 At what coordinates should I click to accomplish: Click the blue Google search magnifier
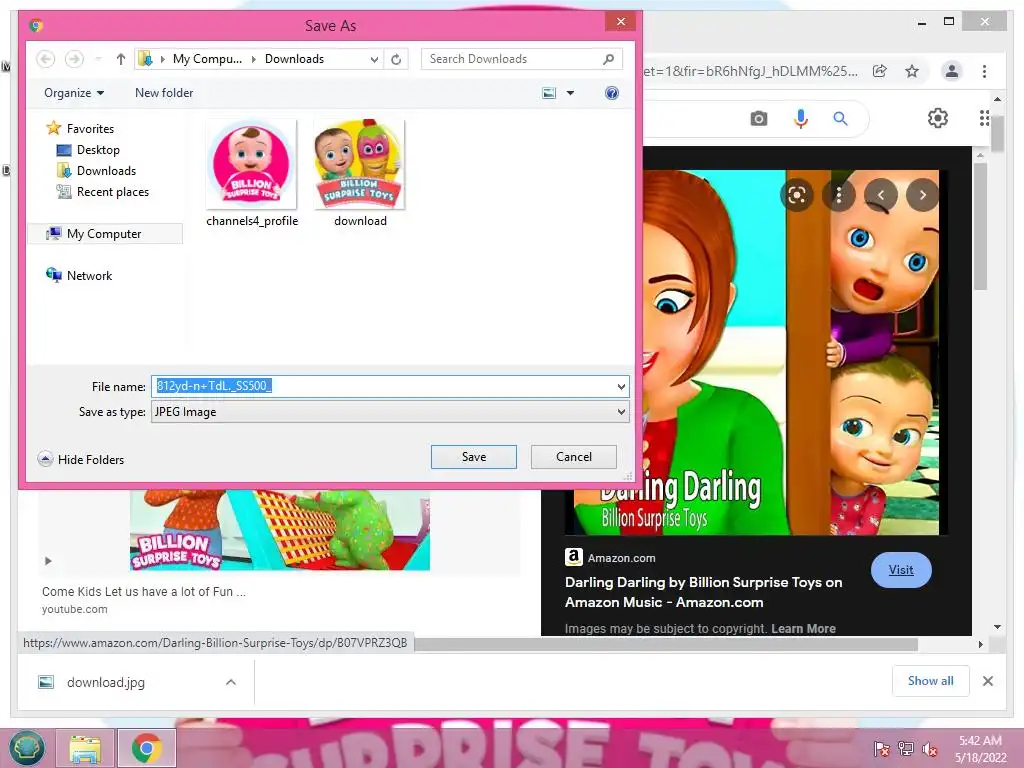(840, 119)
